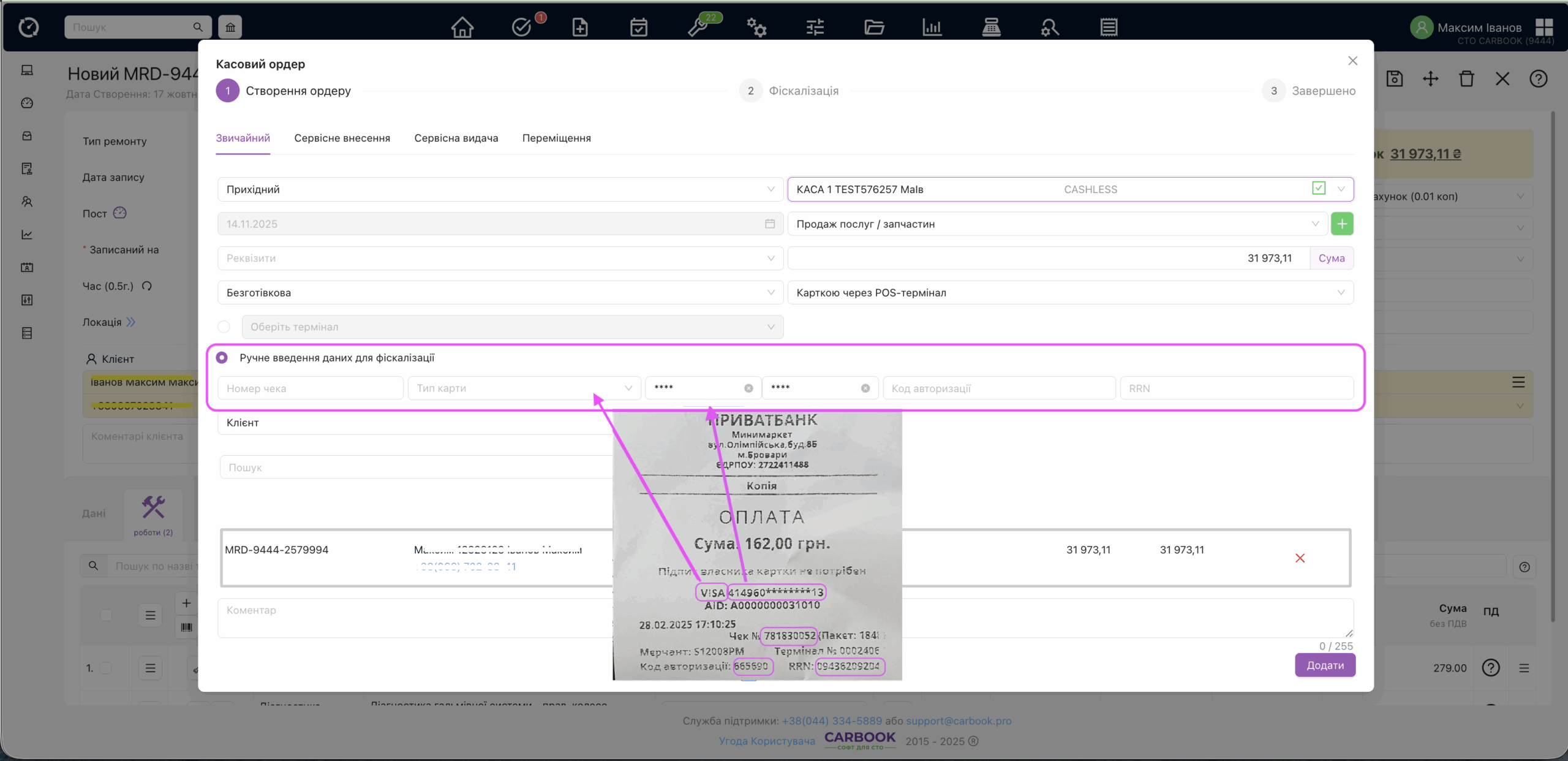Open the cash register icon in header
The height and width of the screenshot is (761, 1568).
click(x=990, y=27)
